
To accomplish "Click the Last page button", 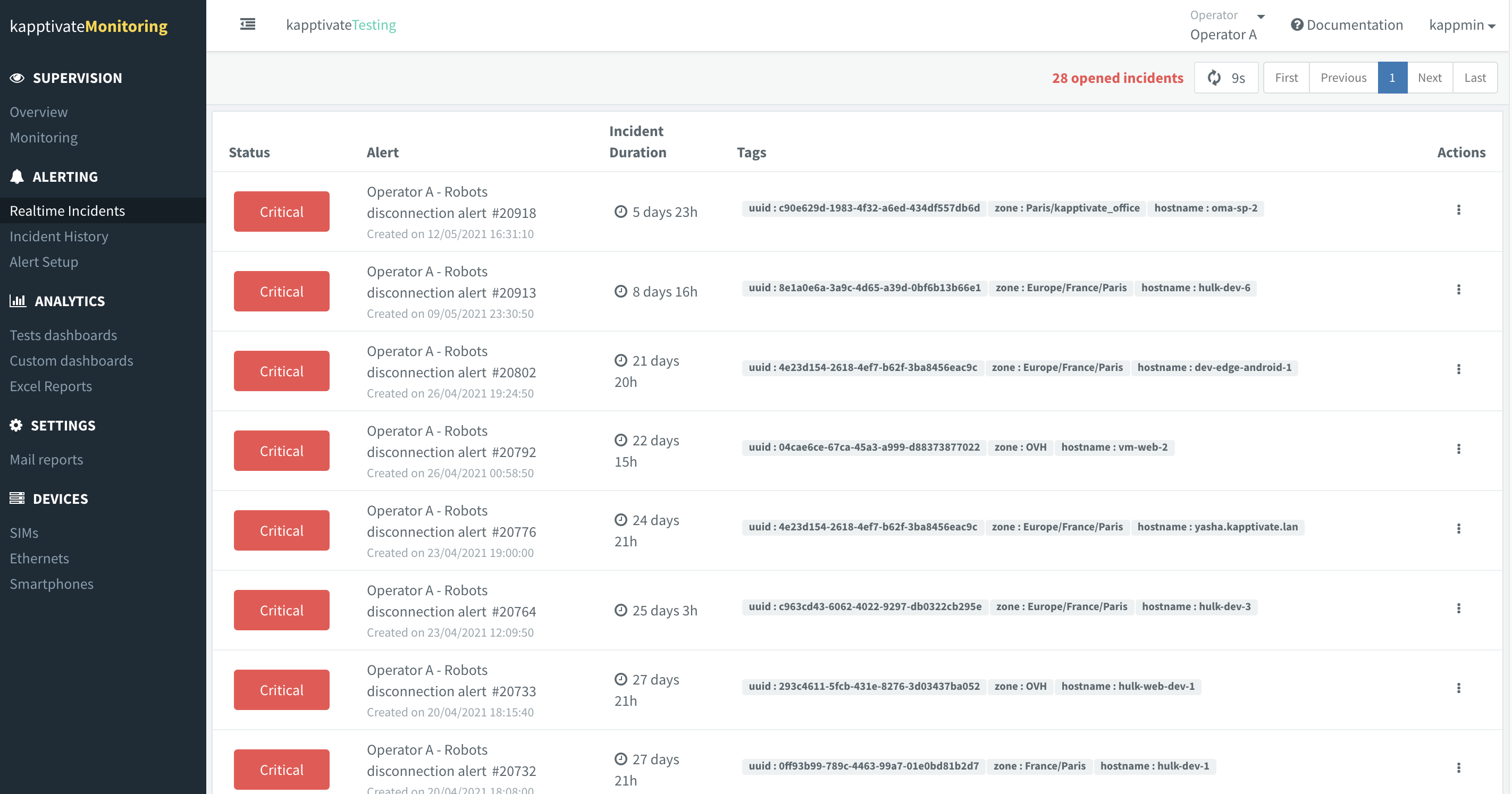I will tap(1474, 78).
